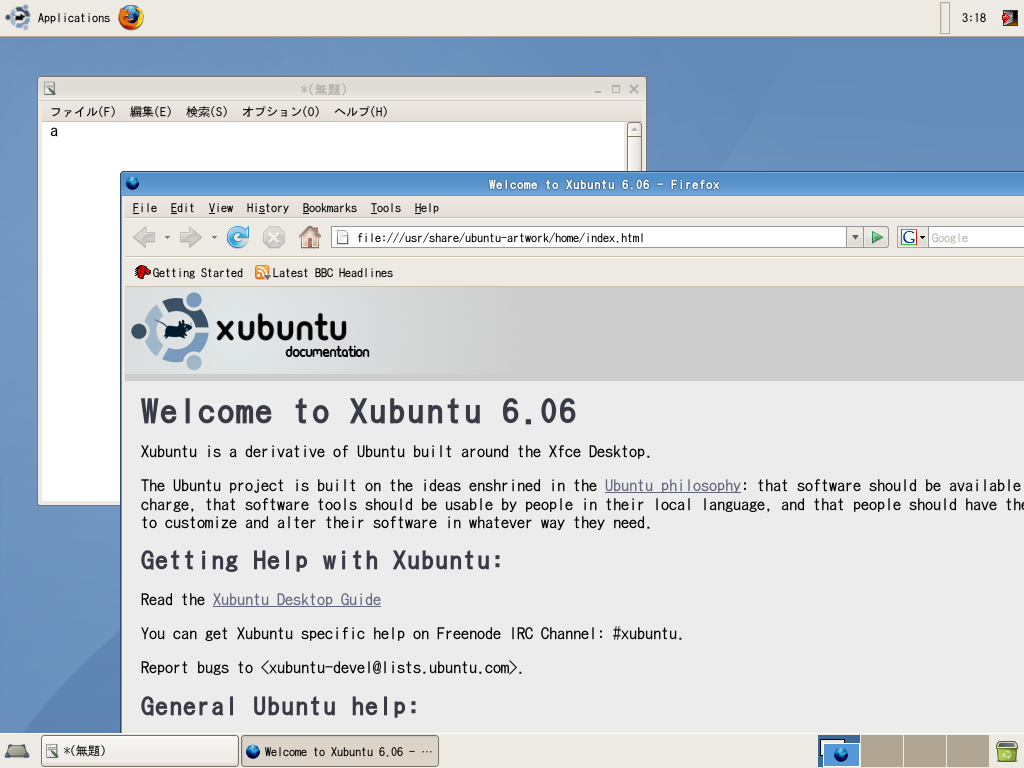Screen dimensions: 1024x768
Task: Maximize the text editor window
Action: [x=616, y=89]
